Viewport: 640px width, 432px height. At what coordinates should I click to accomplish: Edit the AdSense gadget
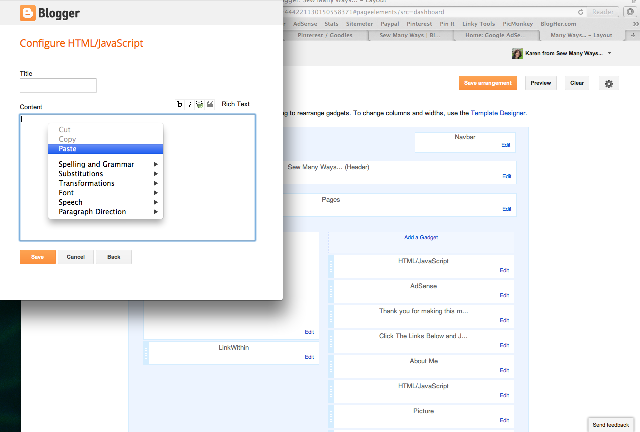tap(504, 295)
